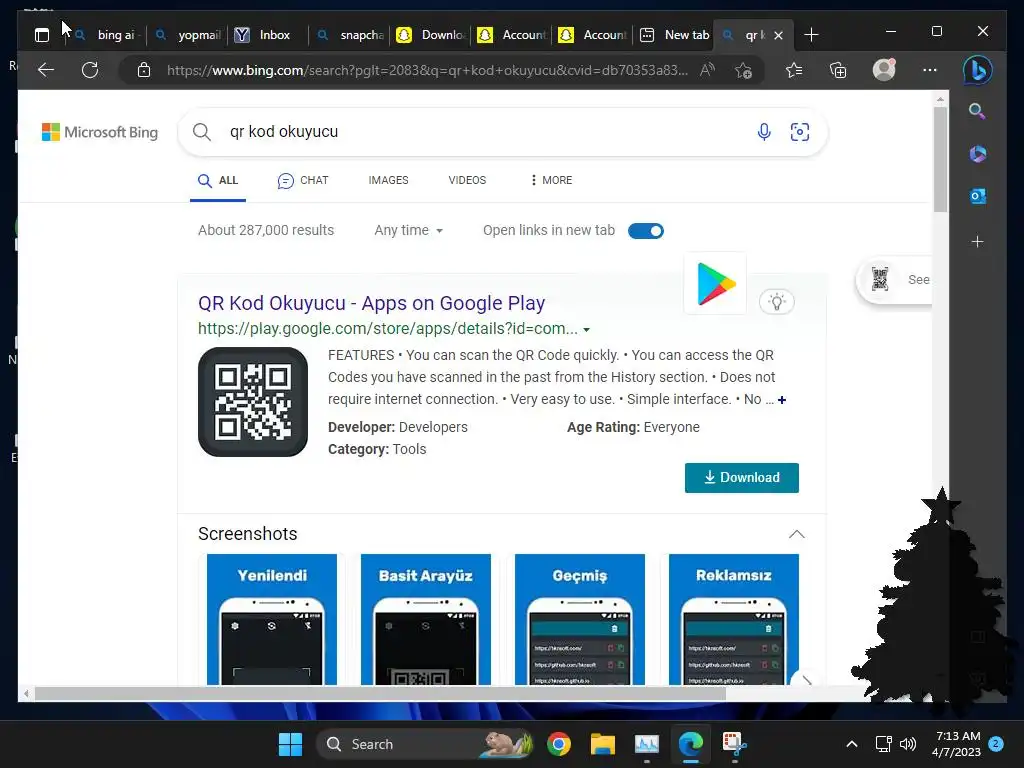Go back with the browser back arrow
Viewport: 1024px width, 768px height.
coord(46,70)
